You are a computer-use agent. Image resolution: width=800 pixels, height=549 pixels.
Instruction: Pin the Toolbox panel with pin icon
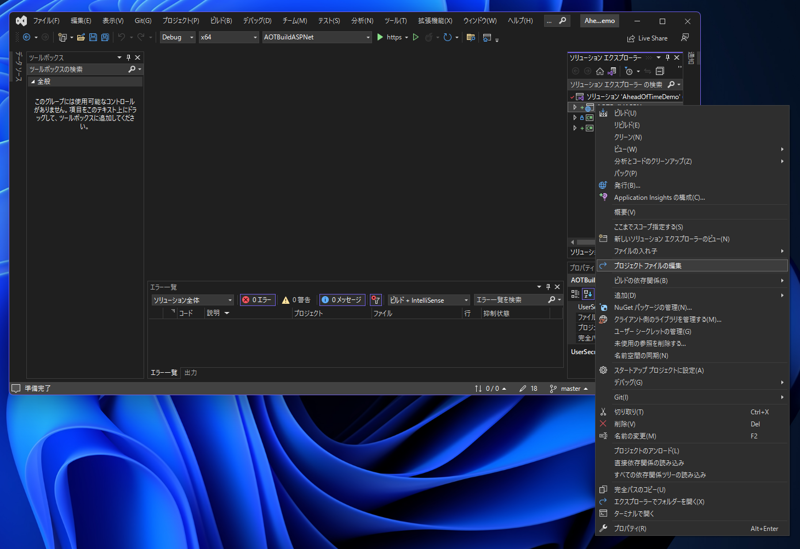pos(129,58)
